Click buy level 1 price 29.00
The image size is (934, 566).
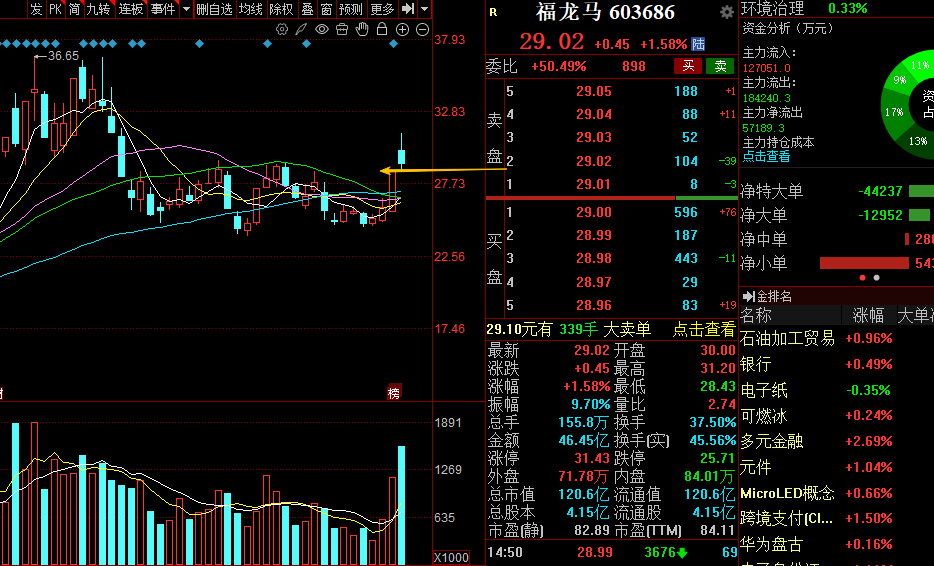coord(593,212)
